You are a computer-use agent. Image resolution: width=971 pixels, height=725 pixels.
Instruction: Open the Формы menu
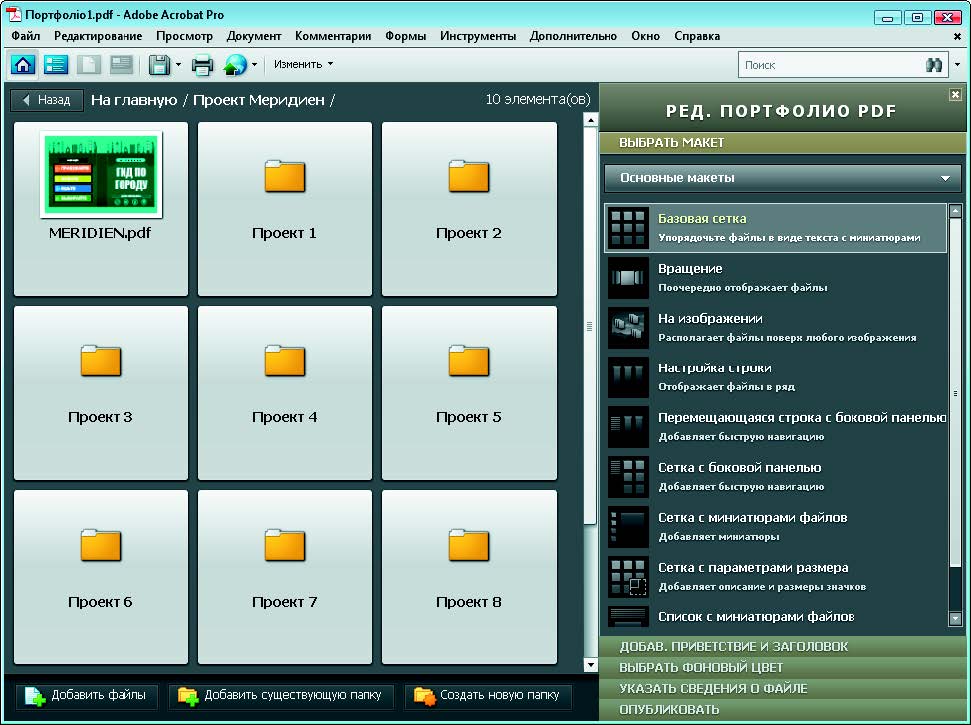pyautogui.click(x=406, y=36)
